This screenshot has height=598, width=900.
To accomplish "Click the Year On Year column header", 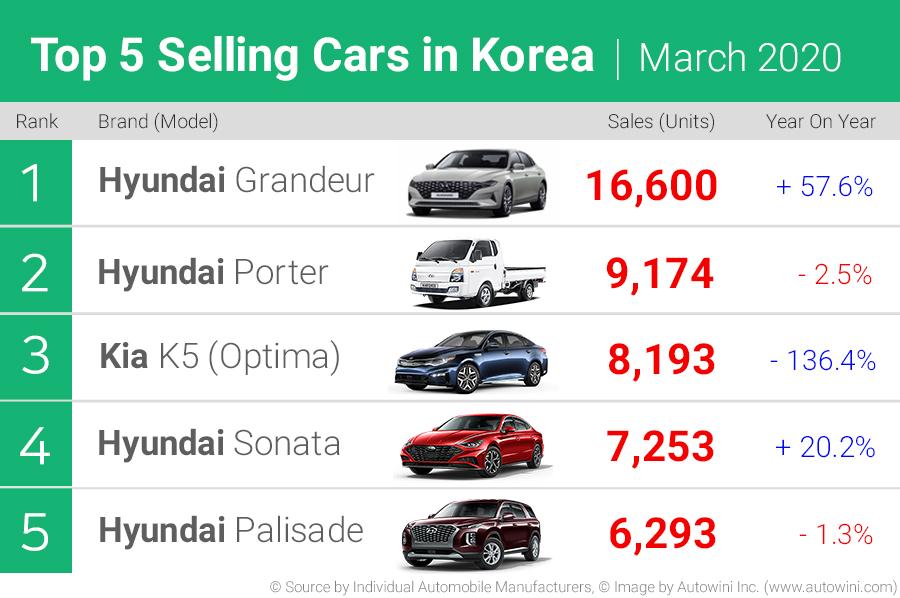I will coord(821,121).
